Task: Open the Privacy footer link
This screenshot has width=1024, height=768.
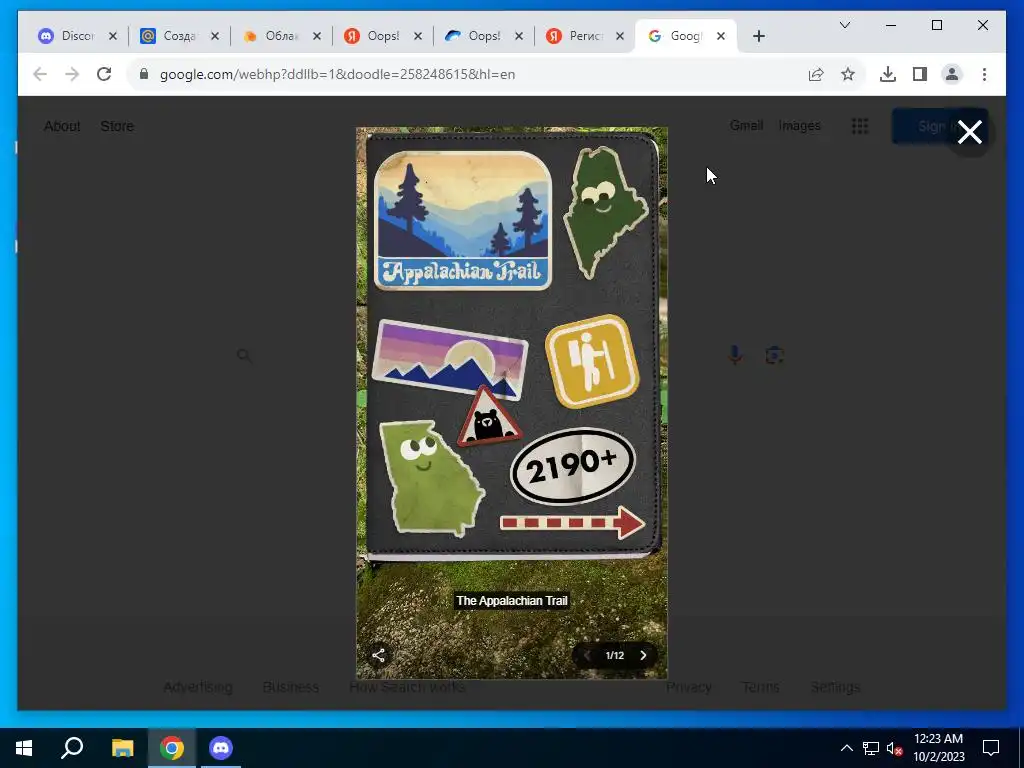Action: coord(688,687)
